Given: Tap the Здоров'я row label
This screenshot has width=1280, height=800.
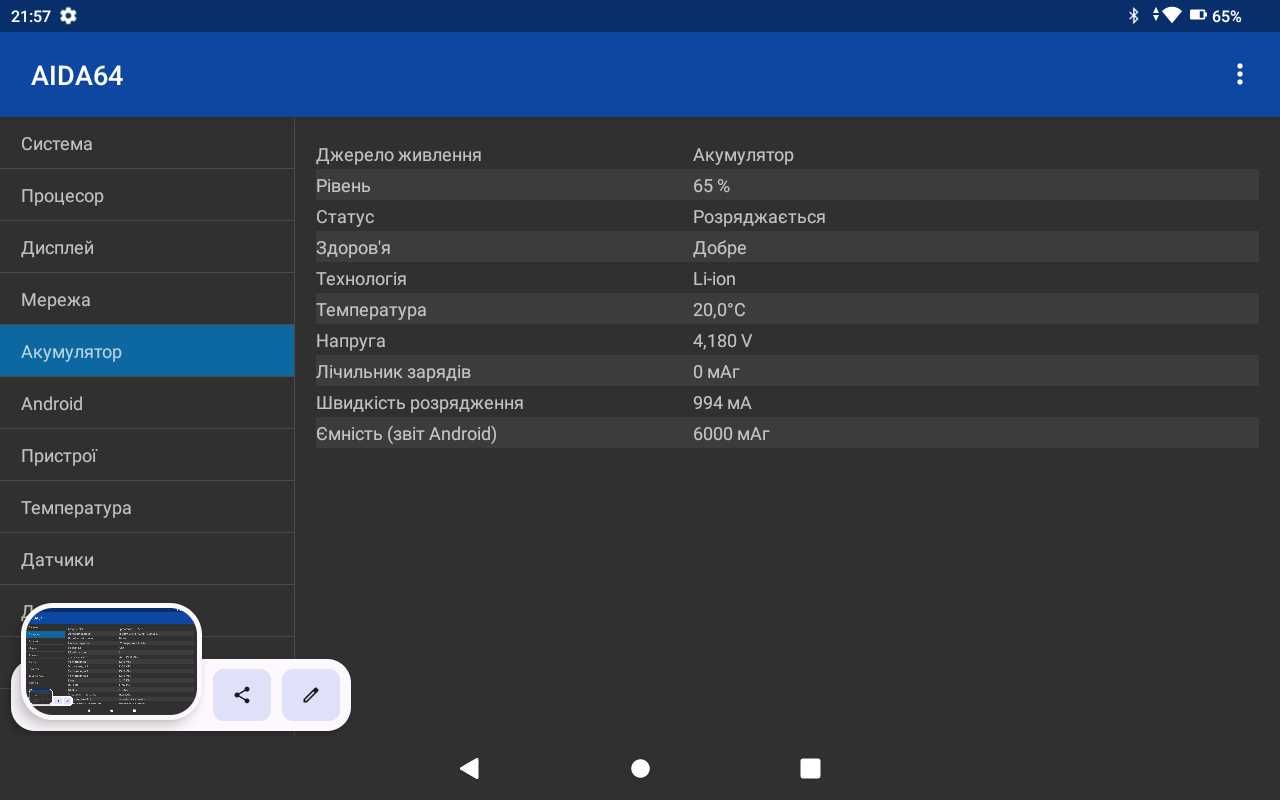Looking at the screenshot, I should click(x=353, y=248).
